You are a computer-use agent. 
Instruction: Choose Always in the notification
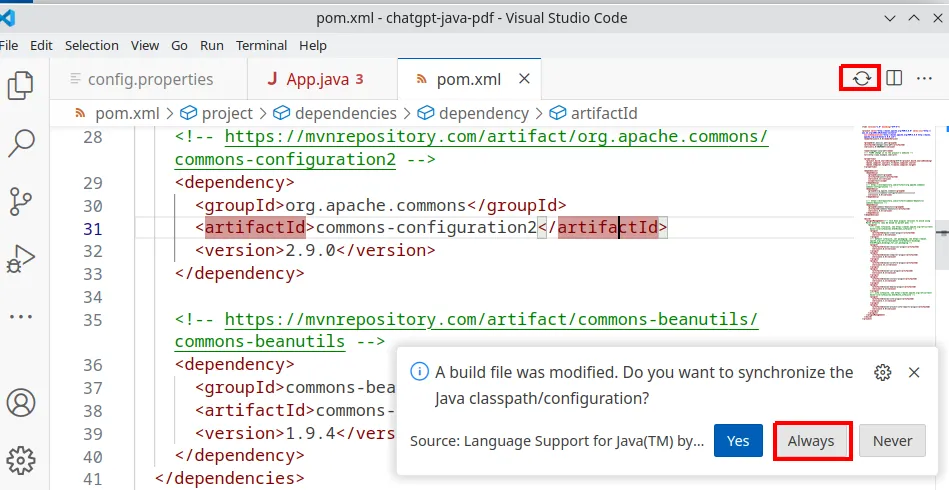[810, 441]
